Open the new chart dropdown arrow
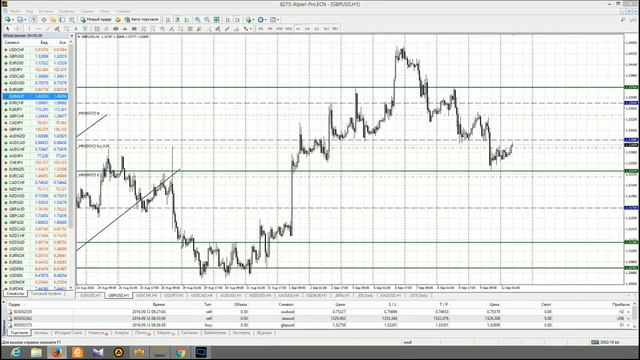 (x=13, y=20)
